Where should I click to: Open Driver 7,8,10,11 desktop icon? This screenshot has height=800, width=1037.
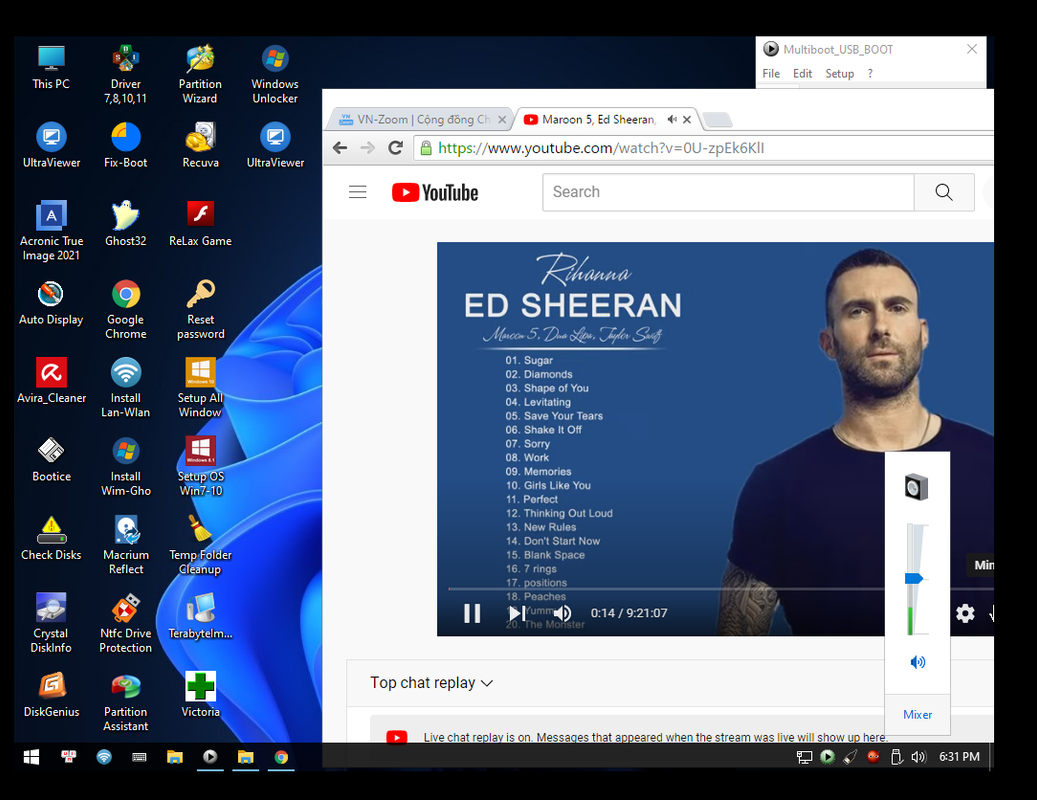[x=126, y=74]
